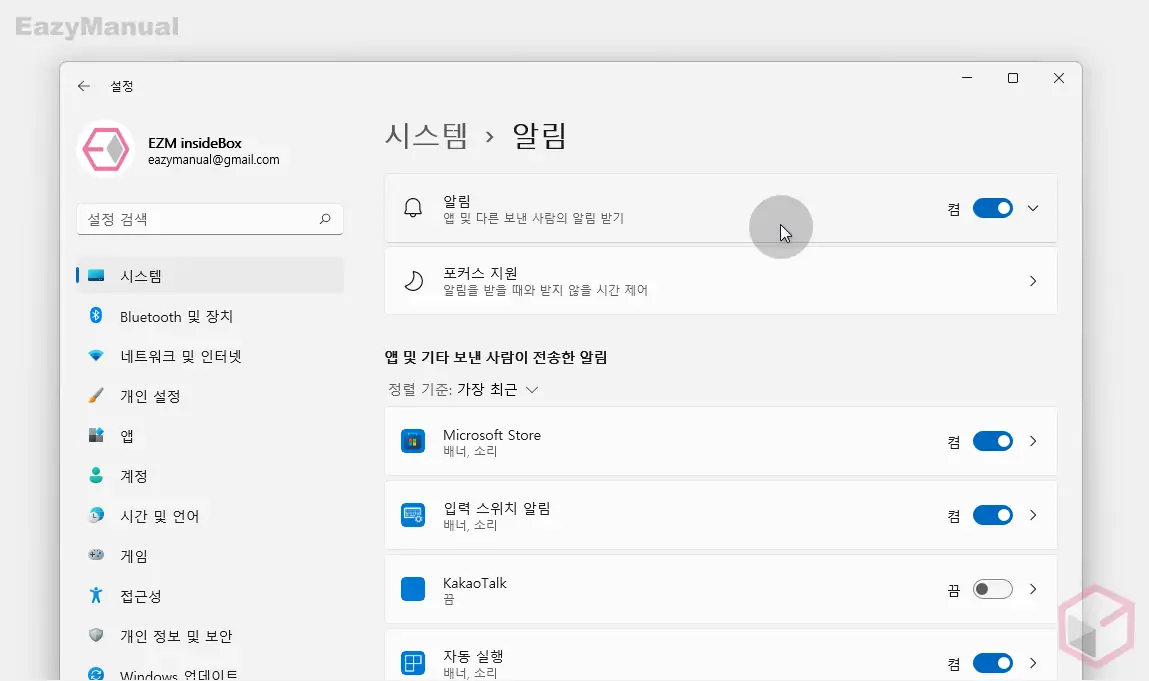Click the KakaoTalk app icon
Viewport: 1149px width, 681px height.
click(413, 589)
